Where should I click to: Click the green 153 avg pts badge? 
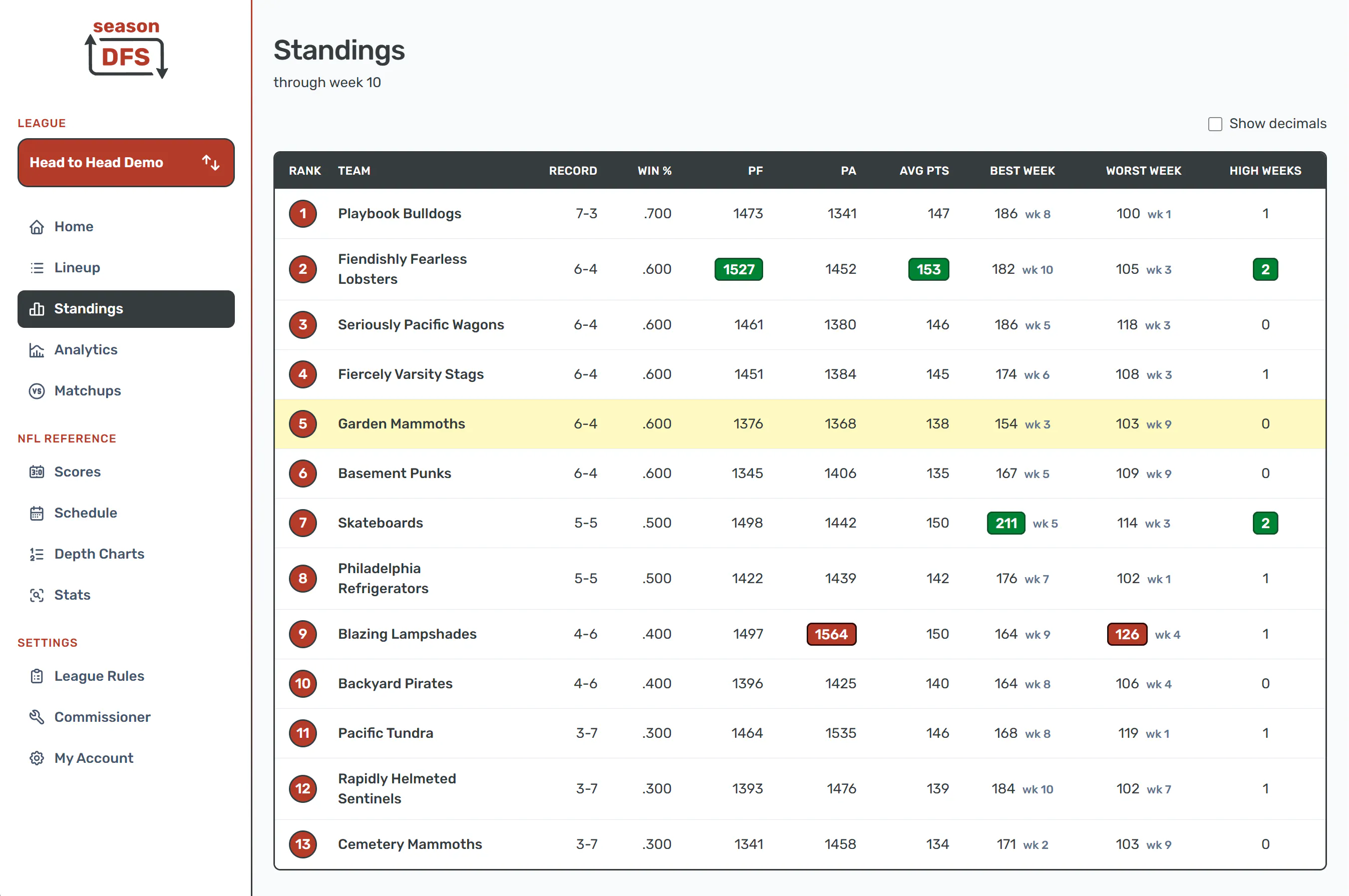tap(928, 269)
